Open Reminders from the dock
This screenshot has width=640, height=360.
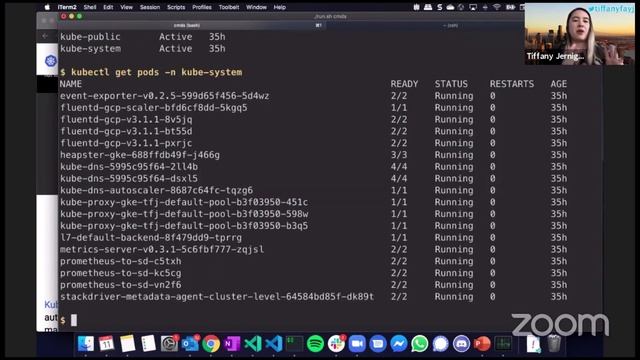[149, 344]
